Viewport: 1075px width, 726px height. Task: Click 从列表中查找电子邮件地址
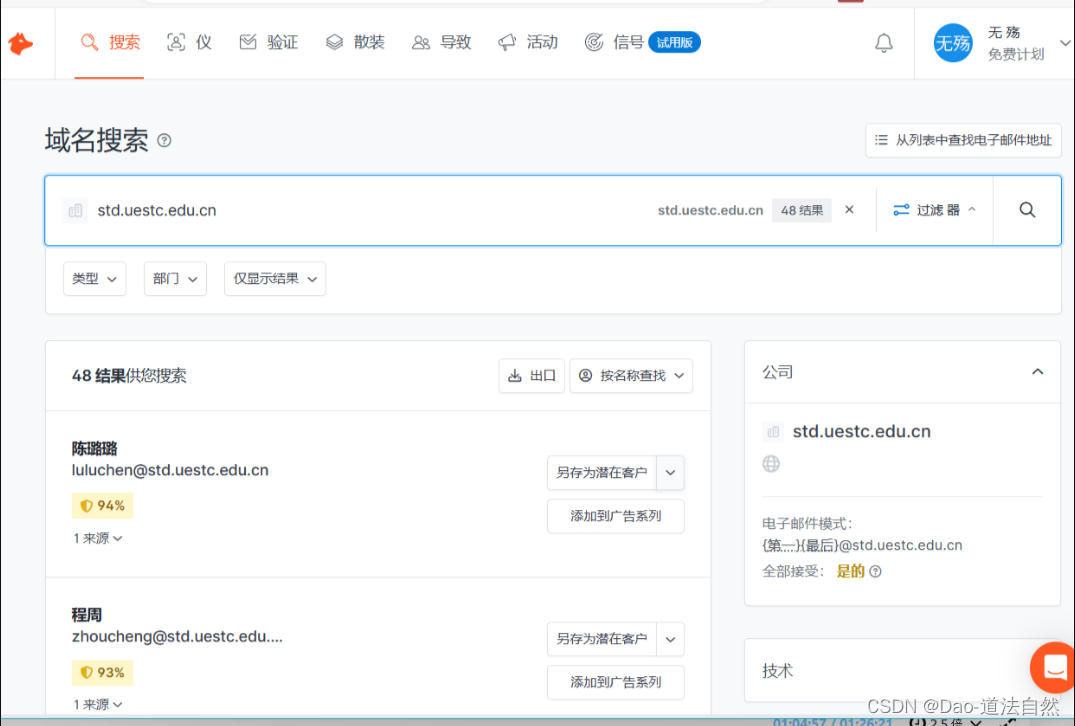point(963,140)
